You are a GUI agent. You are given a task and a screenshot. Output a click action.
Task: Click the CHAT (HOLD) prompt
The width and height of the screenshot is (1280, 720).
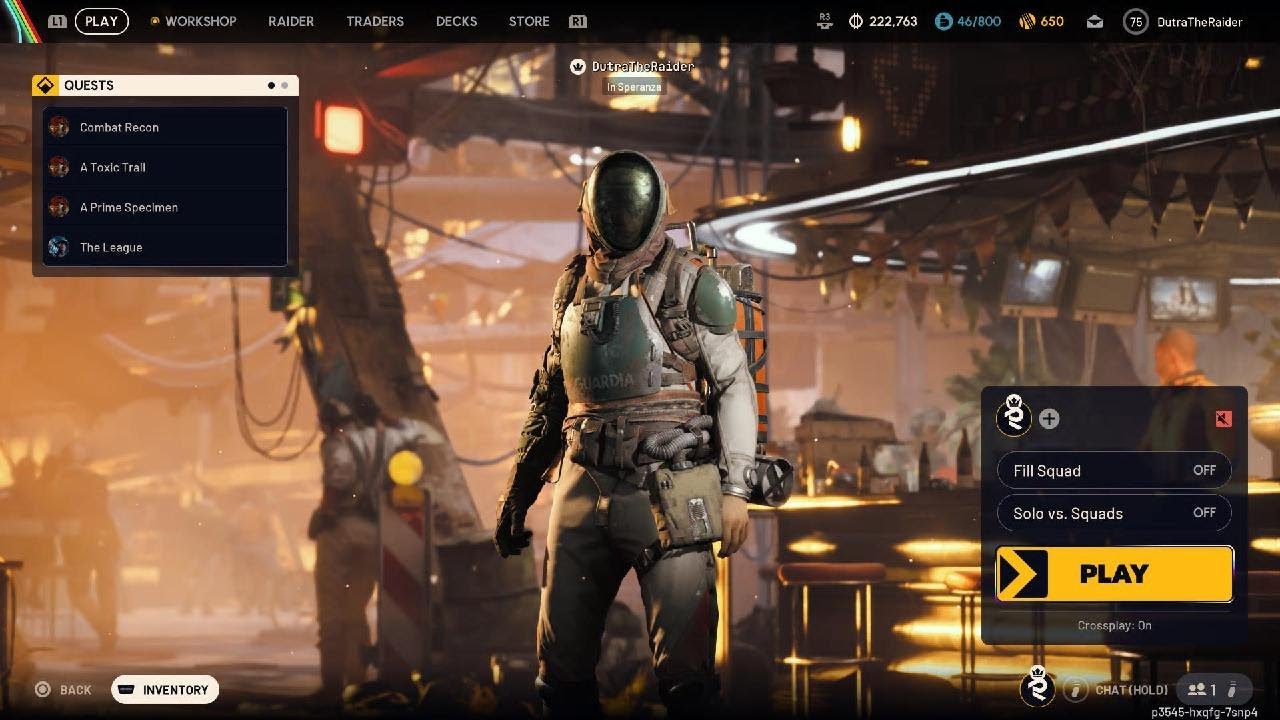tap(1131, 690)
